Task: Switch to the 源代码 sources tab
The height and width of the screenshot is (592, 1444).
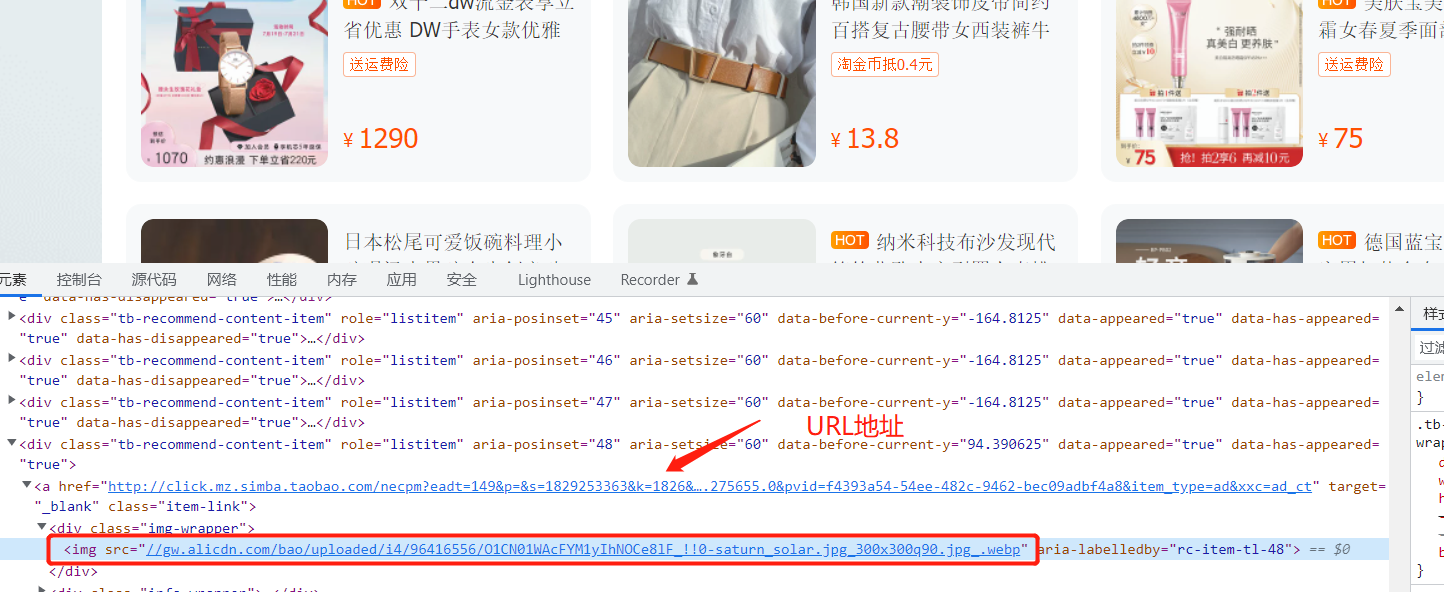Action: coord(154,280)
